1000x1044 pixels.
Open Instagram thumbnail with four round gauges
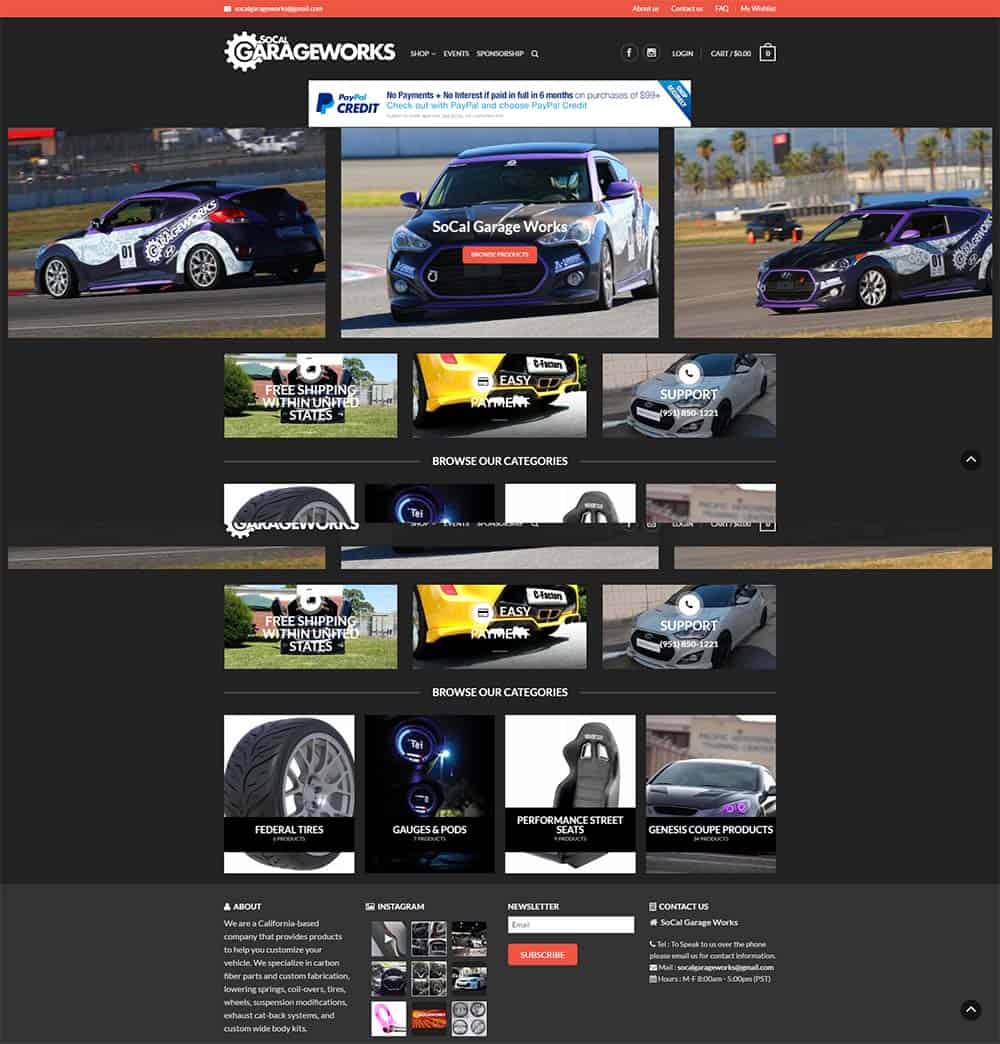point(469,1019)
